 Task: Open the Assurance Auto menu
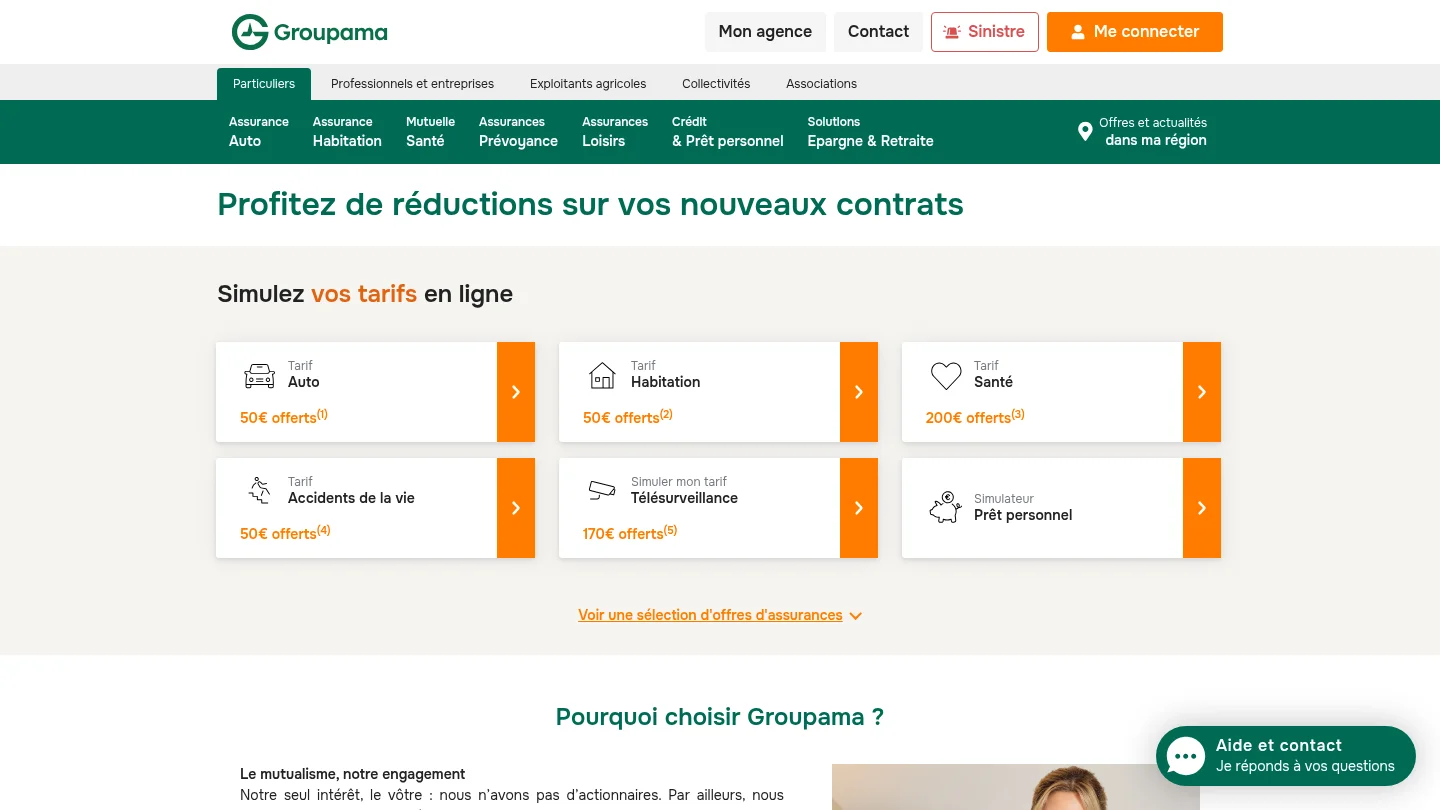259,132
